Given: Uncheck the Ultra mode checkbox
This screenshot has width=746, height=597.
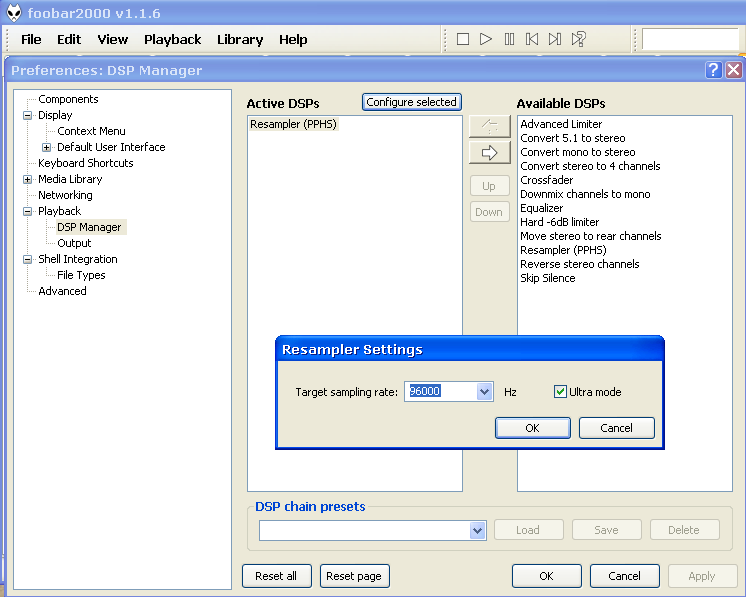Looking at the screenshot, I should tap(560, 392).
